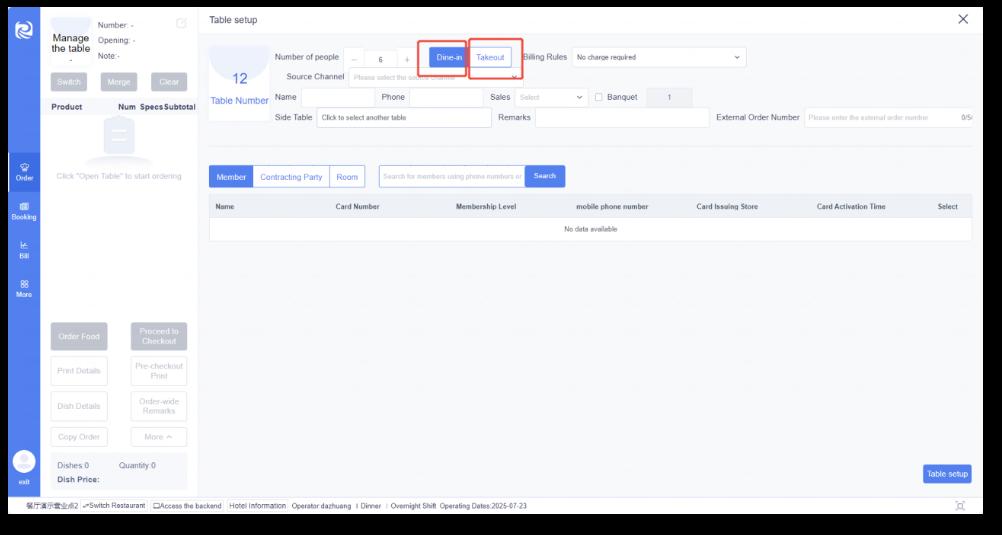Open the Bill section icon
Viewport: 1002px width, 535px height.
(24, 249)
